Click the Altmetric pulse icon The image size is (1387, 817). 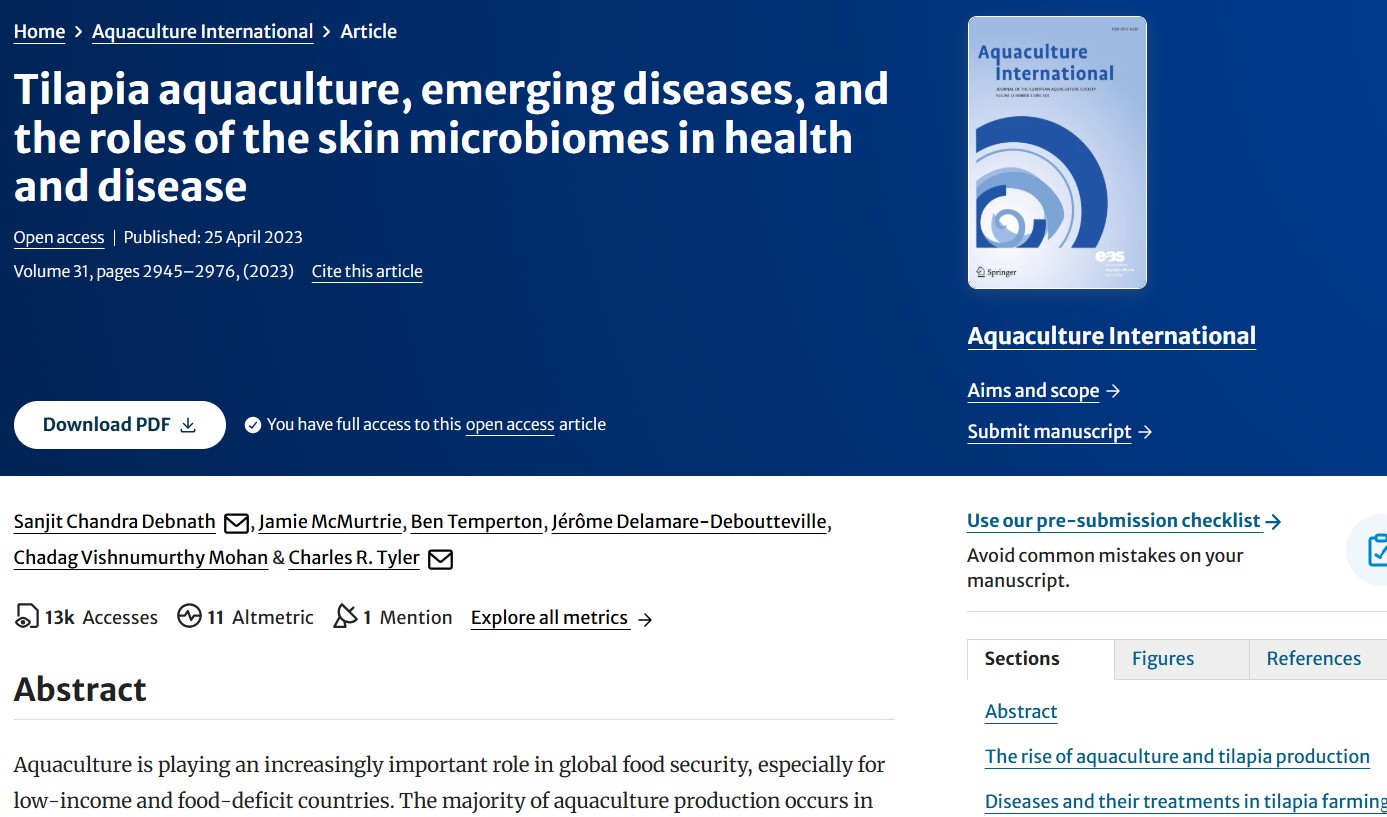189,616
